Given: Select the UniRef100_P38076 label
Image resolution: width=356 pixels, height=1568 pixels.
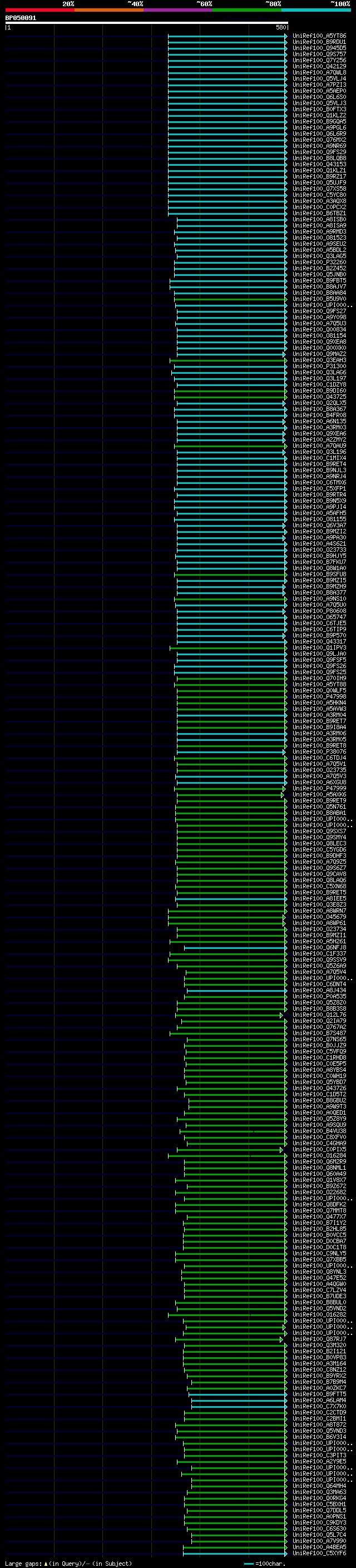Looking at the screenshot, I should click(319, 752).
